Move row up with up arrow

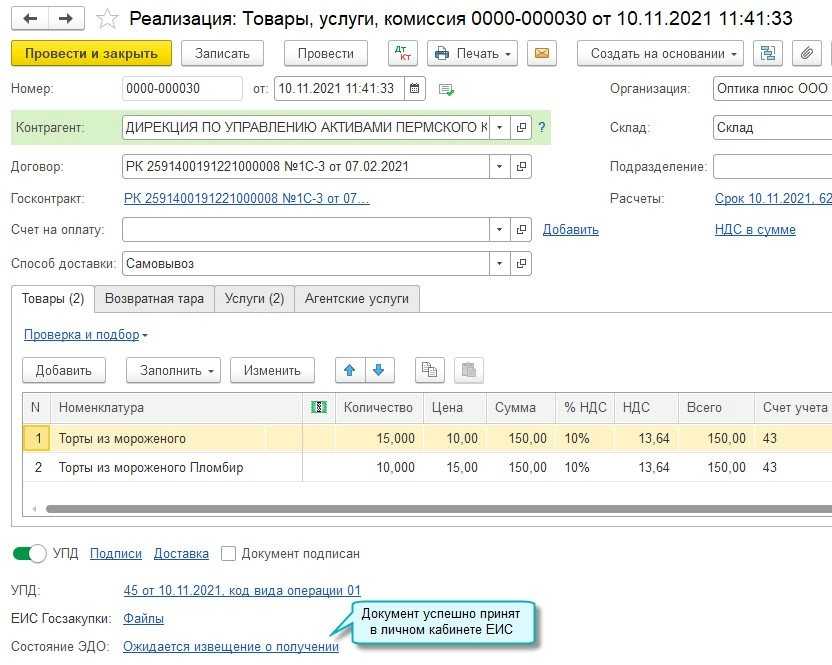click(350, 370)
